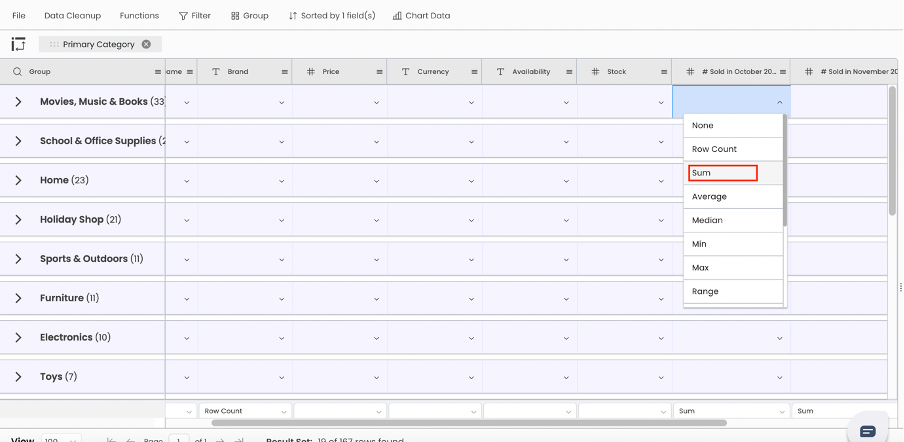Click the group panel icon beside the Primary Category chip
The height and width of the screenshot is (442, 904).
(x=18, y=44)
